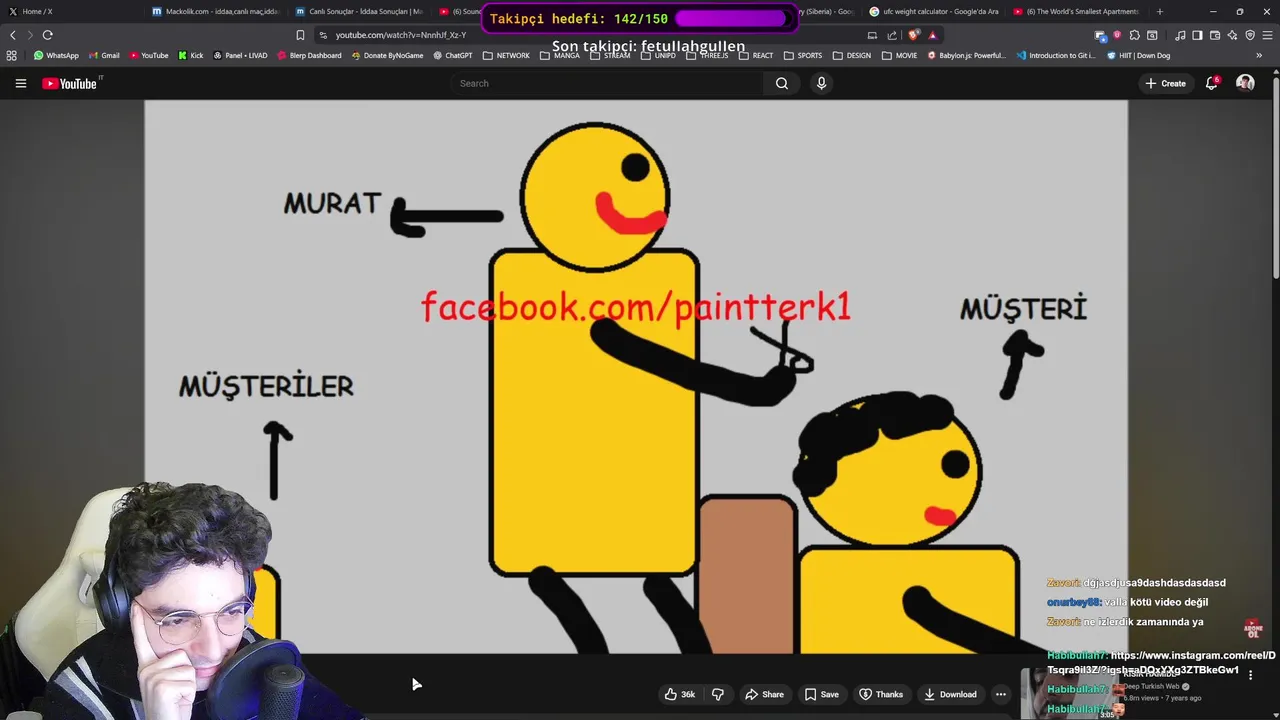Go forward in browser history
The image size is (1280, 720).
29,35
